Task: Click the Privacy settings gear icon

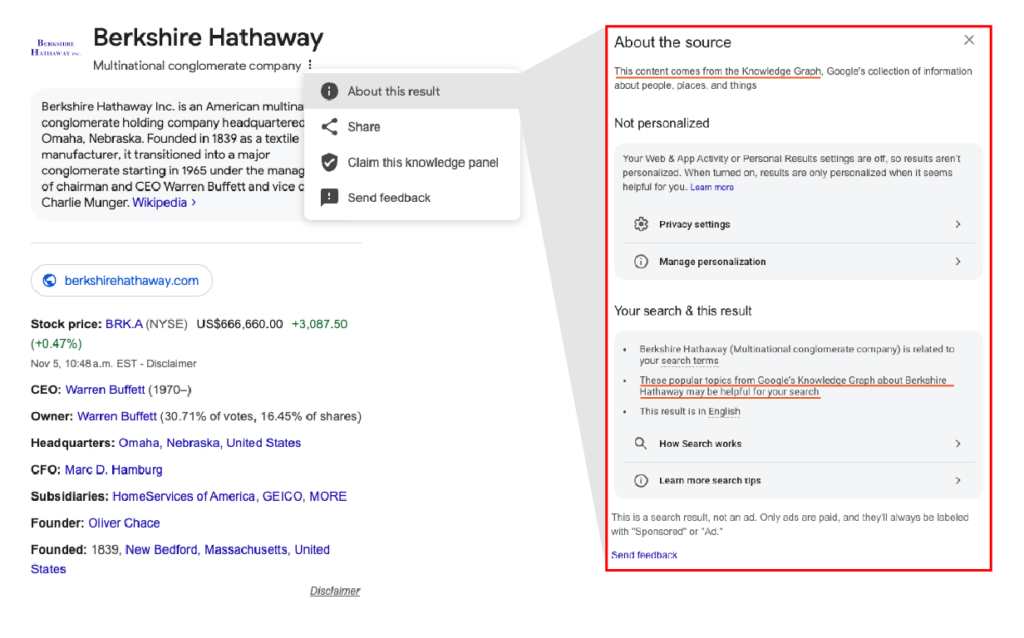Action: point(641,224)
